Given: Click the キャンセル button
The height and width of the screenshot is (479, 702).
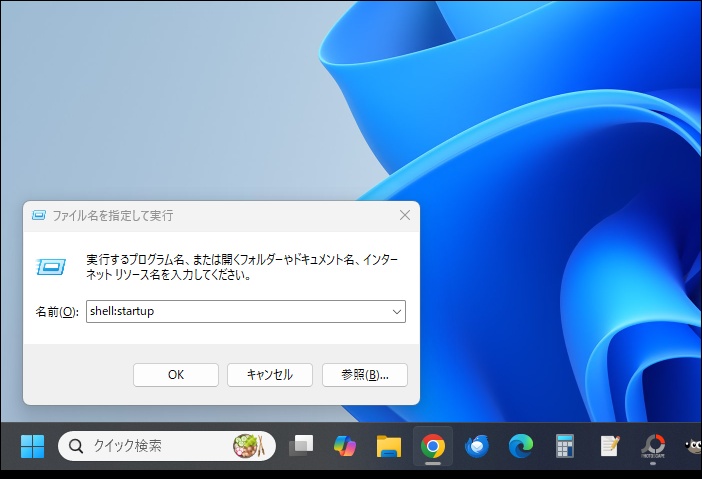Looking at the screenshot, I should [x=270, y=375].
